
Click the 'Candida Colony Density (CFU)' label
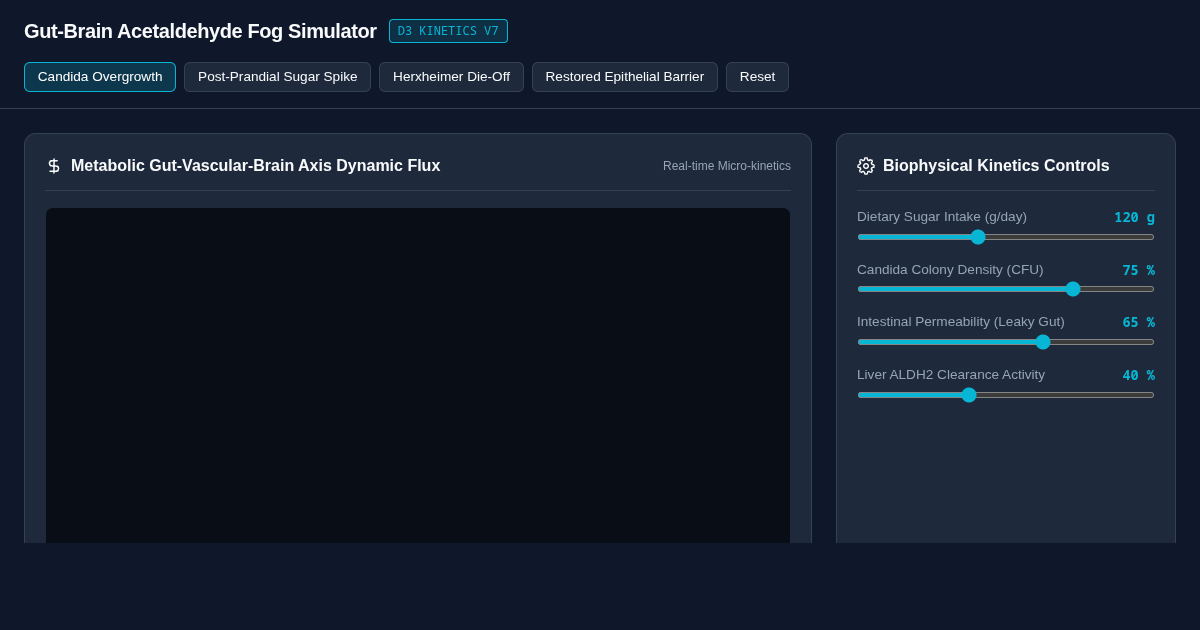950,270
